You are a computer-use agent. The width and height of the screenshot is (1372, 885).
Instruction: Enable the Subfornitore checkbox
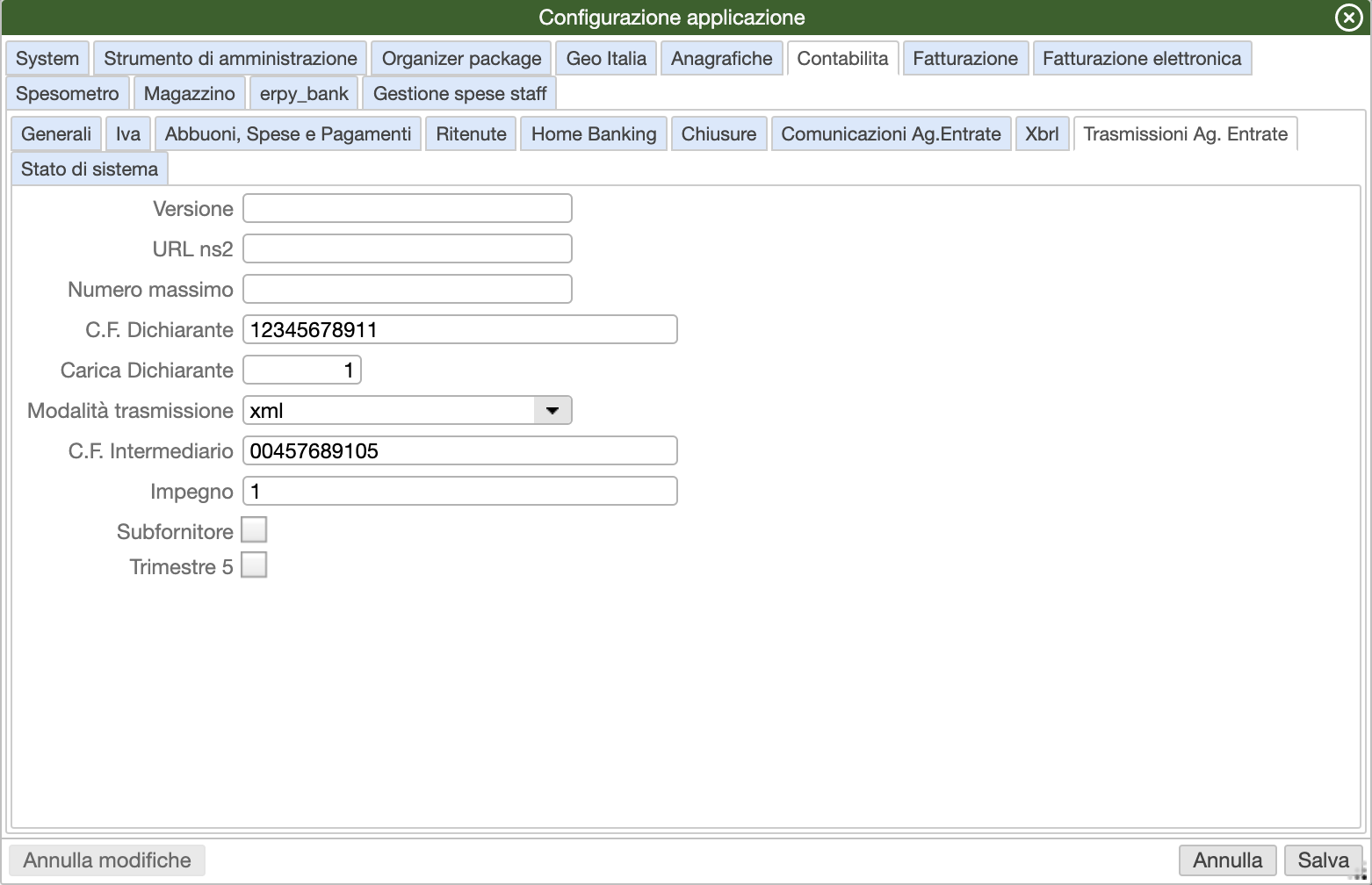pos(254,530)
